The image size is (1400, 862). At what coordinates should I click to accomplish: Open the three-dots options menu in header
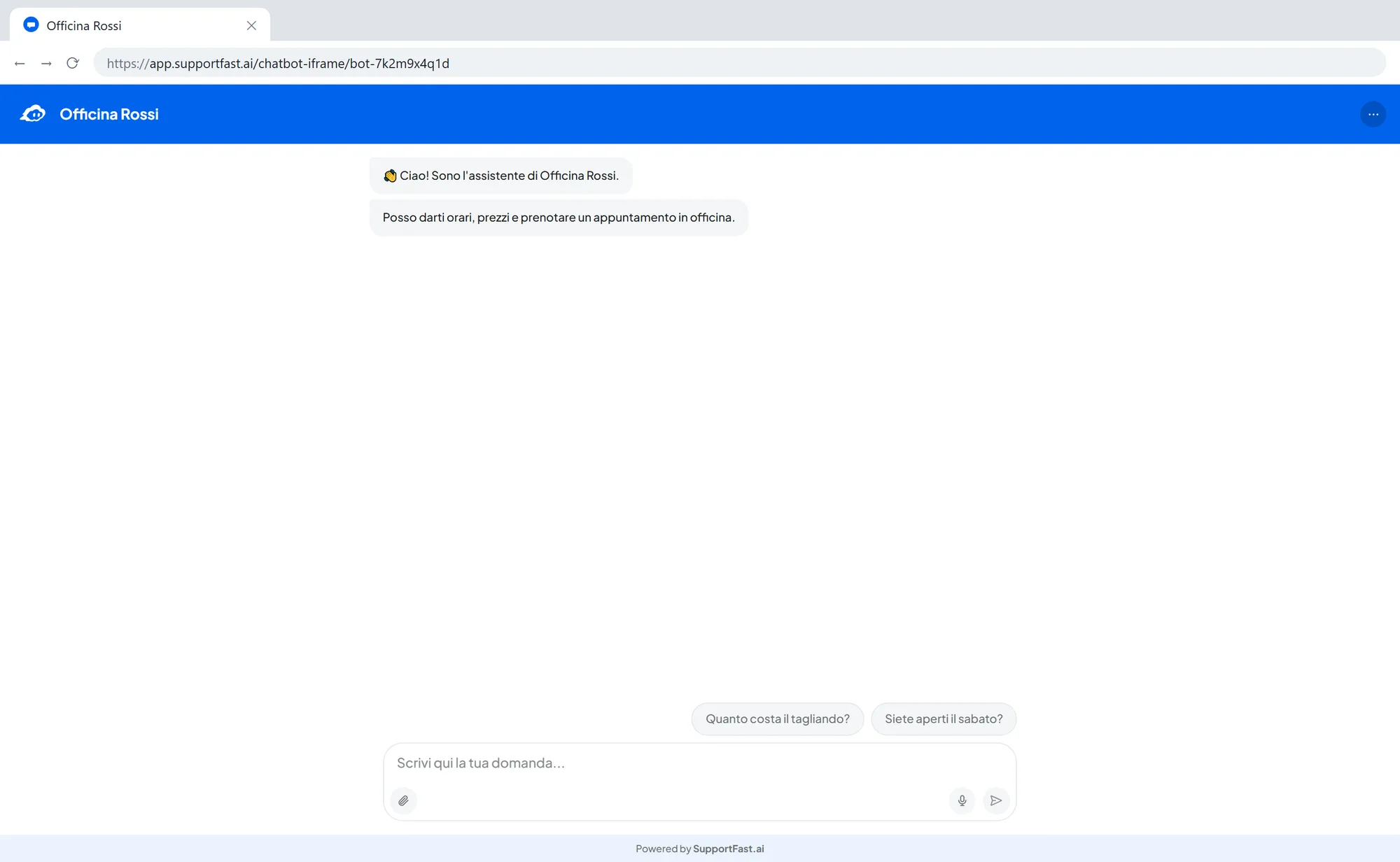pyautogui.click(x=1373, y=114)
